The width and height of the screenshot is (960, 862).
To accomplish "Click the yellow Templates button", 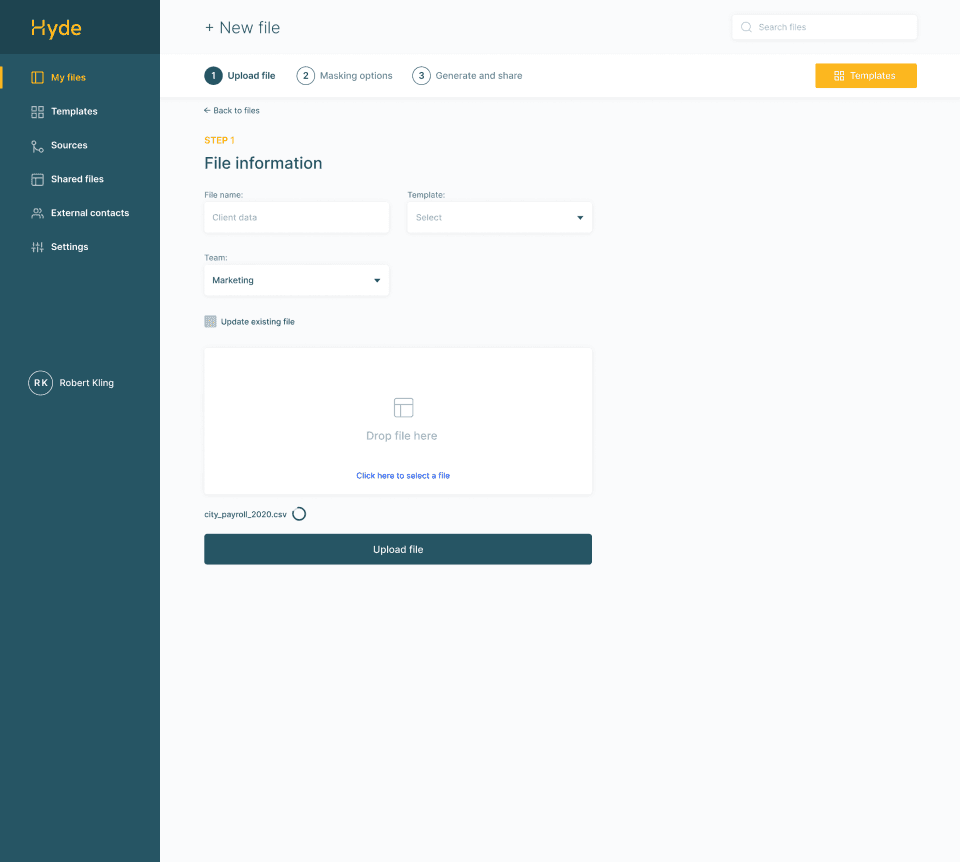I will pyautogui.click(x=865, y=76).
